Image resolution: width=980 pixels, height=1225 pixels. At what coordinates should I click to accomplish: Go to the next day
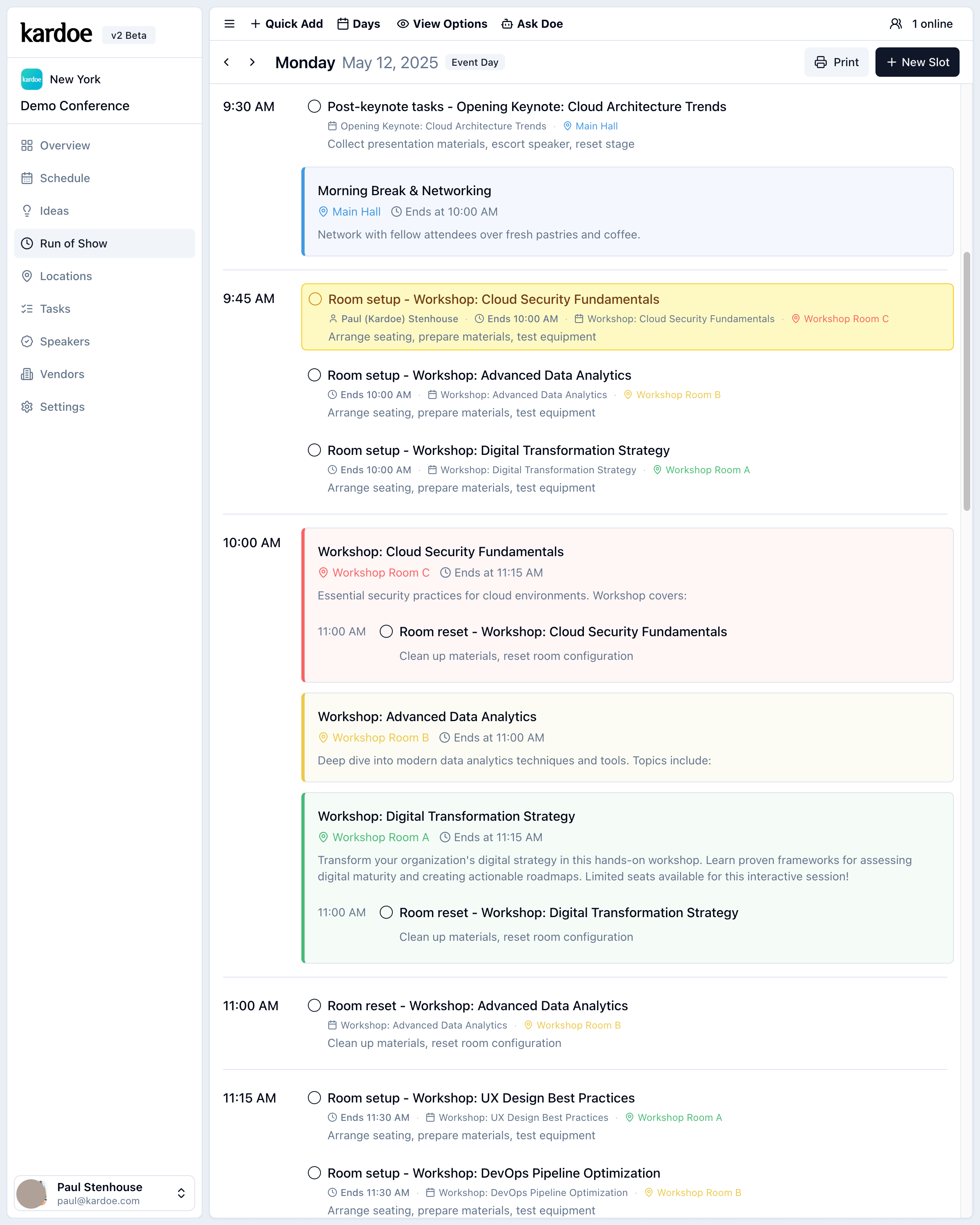tap(252, 62)
